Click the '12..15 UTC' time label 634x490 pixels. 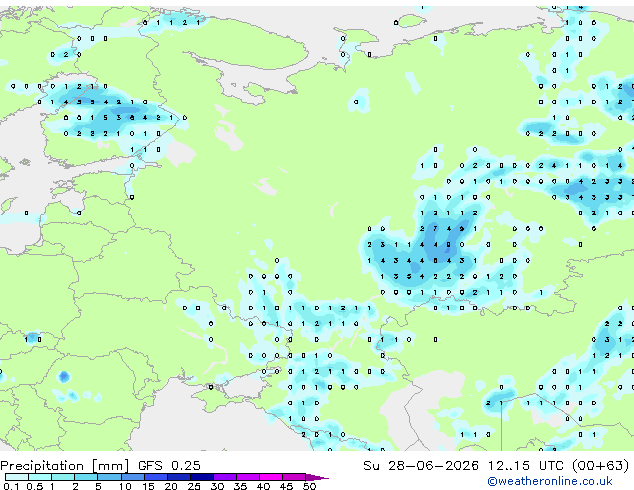tap(525, 466)
